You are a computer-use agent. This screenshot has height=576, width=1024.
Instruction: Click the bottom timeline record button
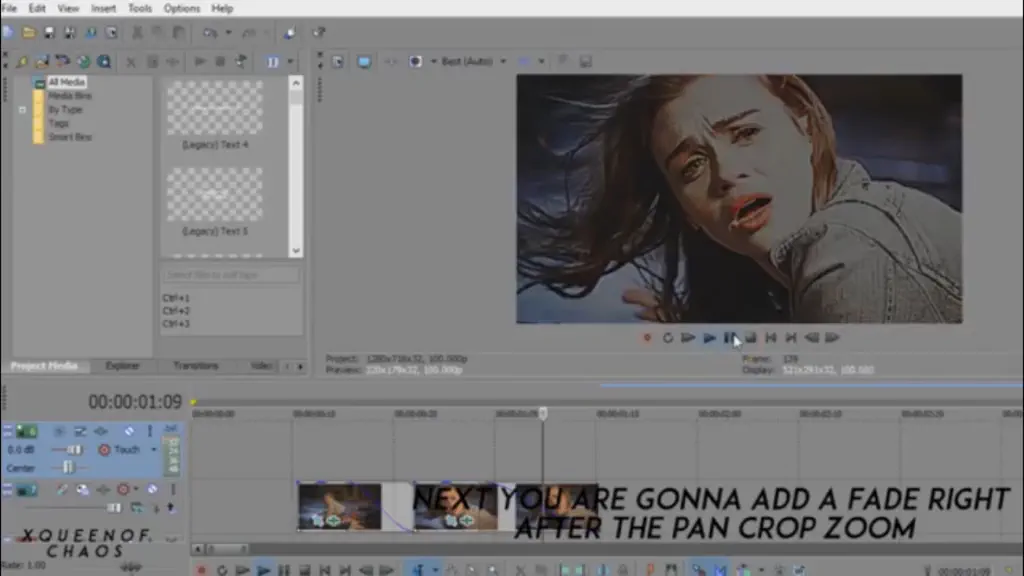[201, 570]
